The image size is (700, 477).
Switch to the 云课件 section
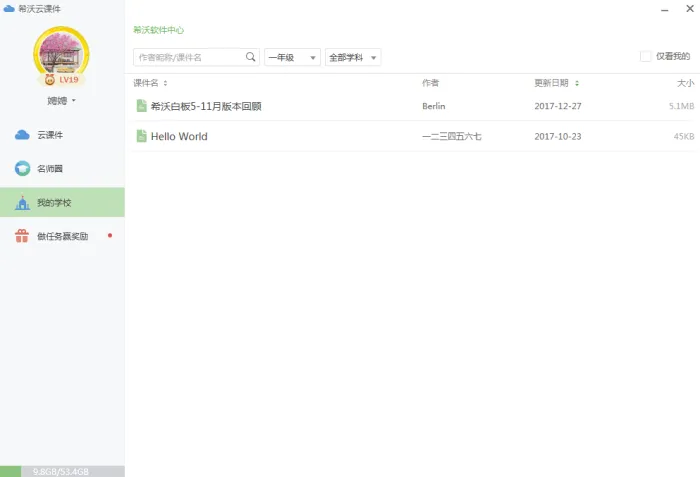[x=50, y=135]
